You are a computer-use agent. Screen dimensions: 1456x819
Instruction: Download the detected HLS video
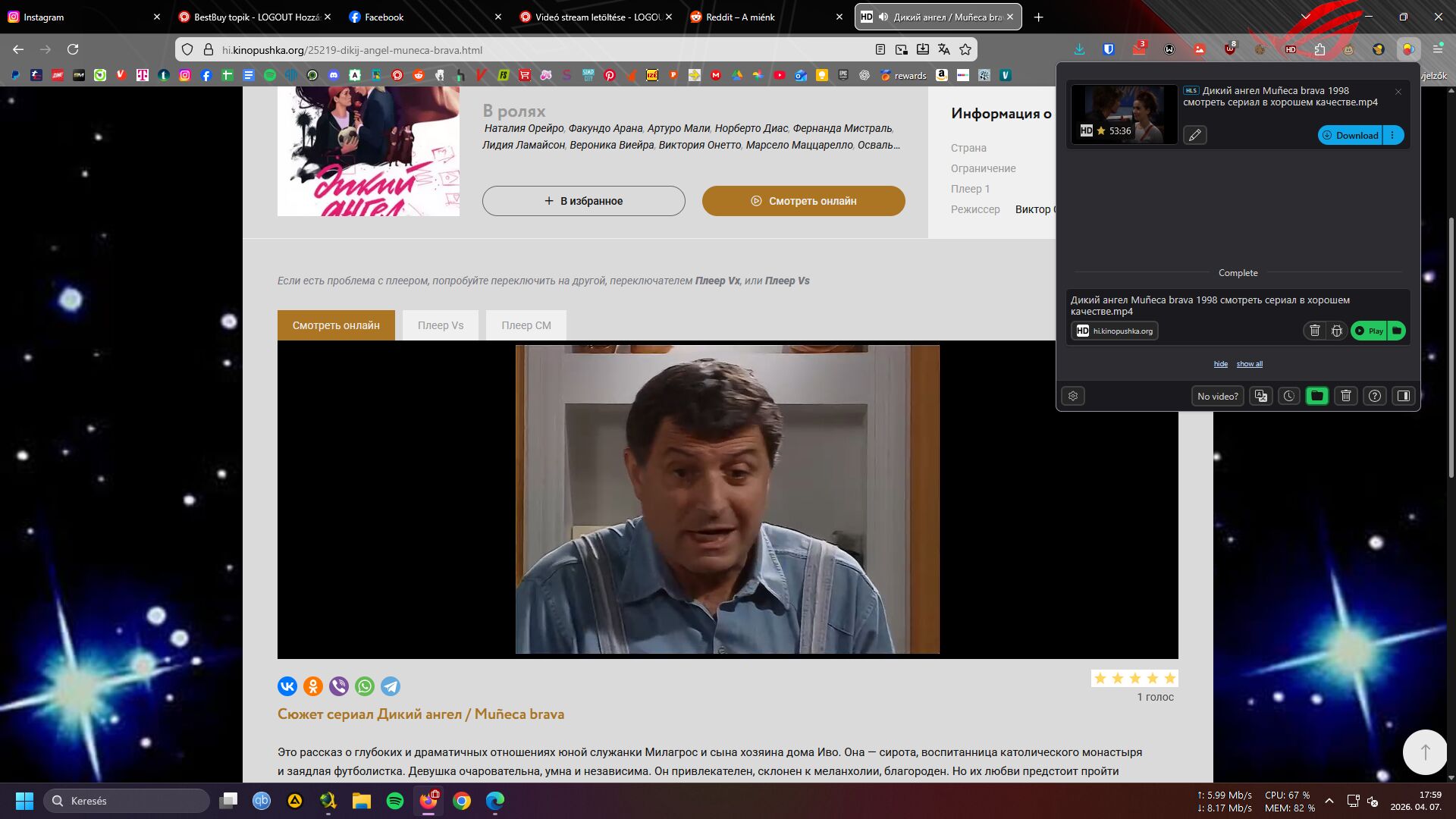pyautogui.click(x=1351, y=135)
